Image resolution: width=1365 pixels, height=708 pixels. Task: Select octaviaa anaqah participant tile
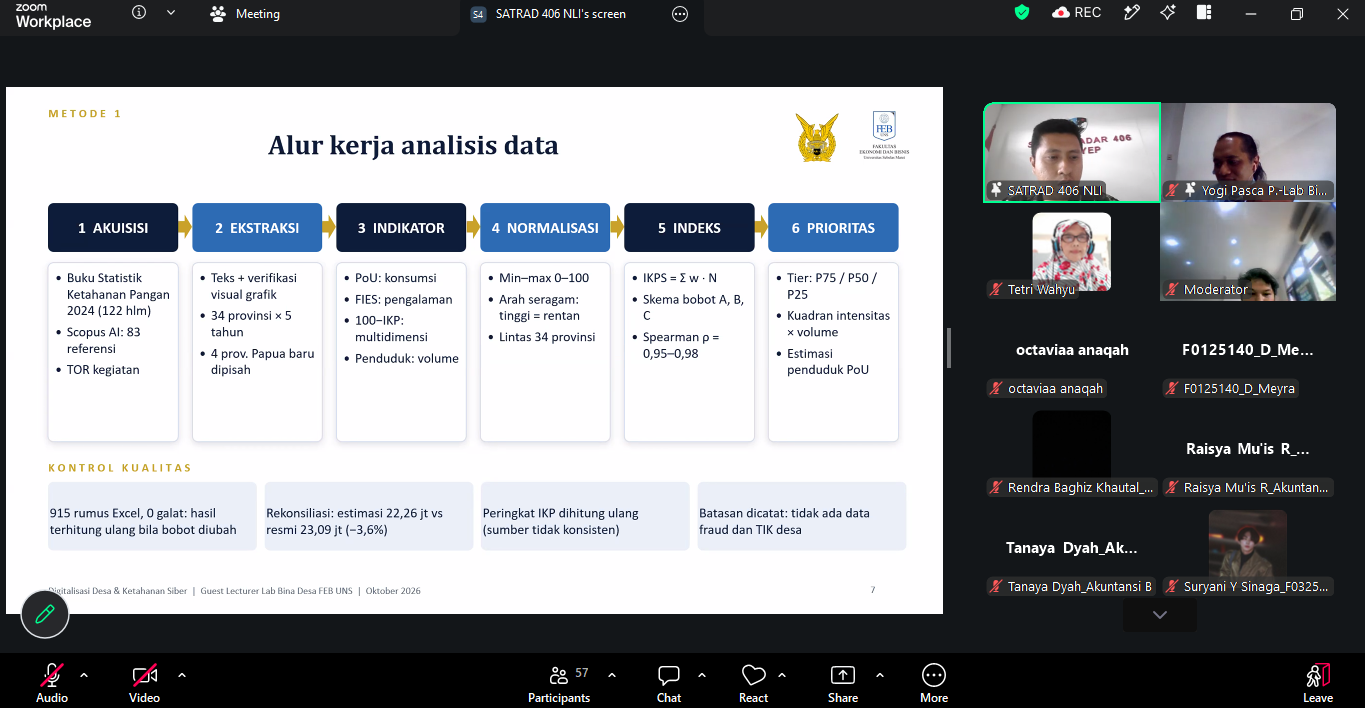[1072, 351]
